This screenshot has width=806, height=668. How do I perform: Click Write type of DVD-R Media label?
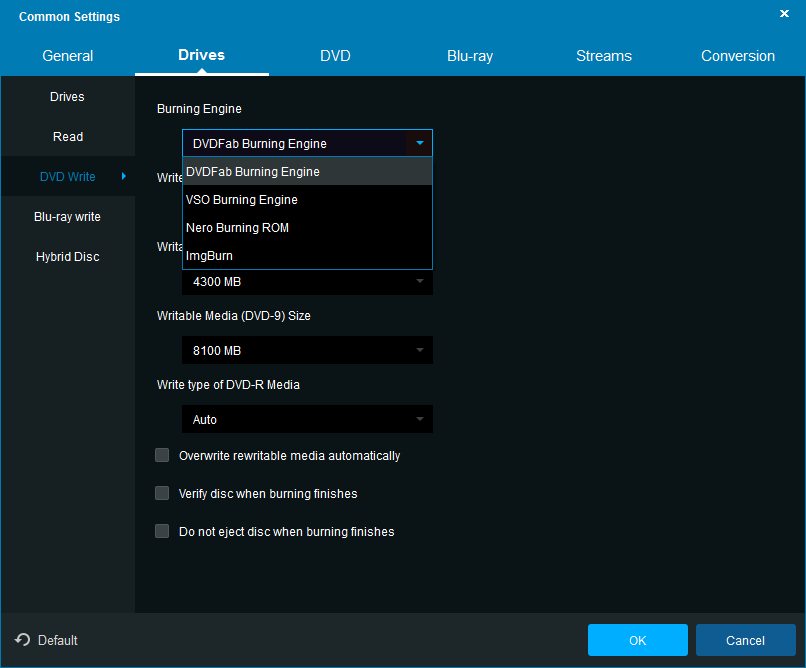[x=228, y=384]
